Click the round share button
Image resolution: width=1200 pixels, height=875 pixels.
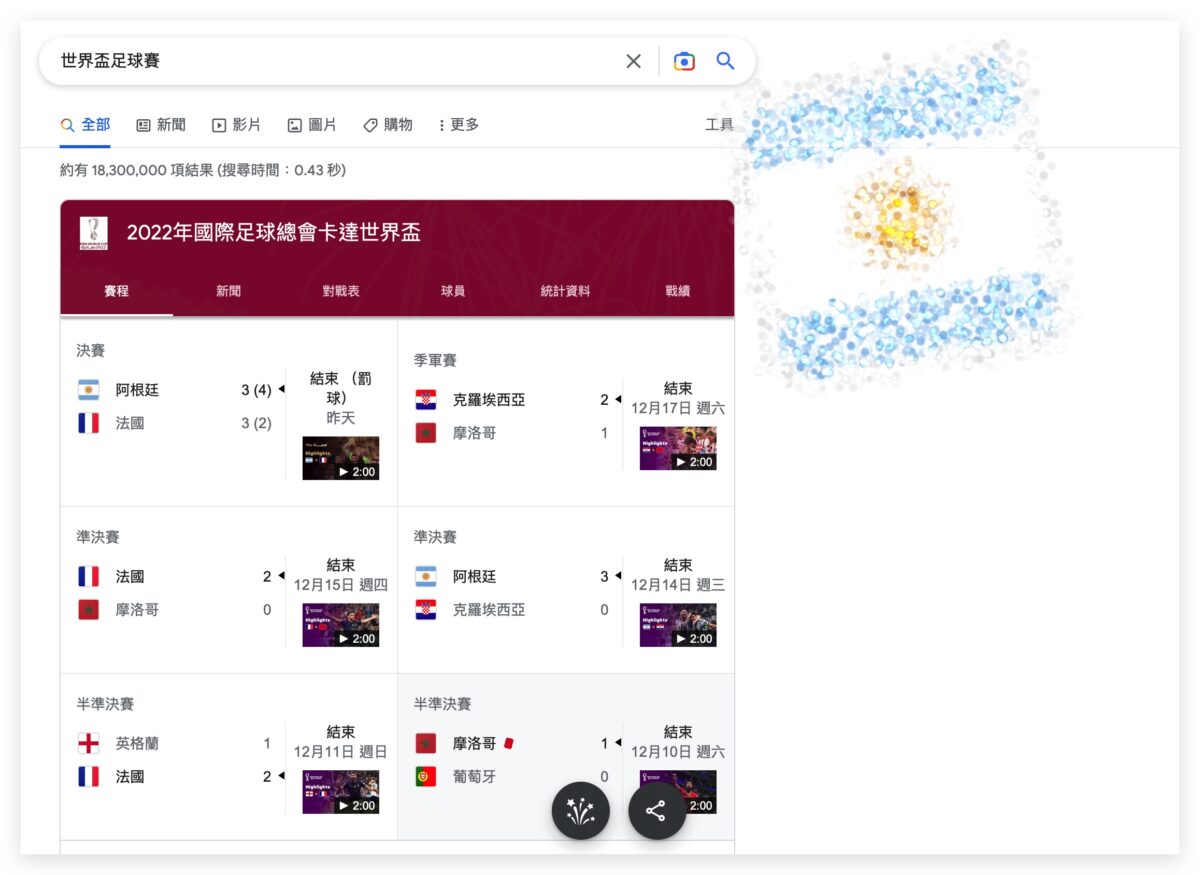coord(657,810)
